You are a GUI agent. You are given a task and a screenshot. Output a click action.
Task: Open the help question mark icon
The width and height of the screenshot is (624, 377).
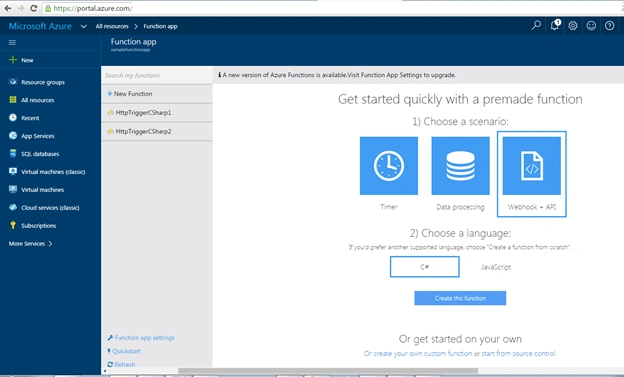point(609,26)
